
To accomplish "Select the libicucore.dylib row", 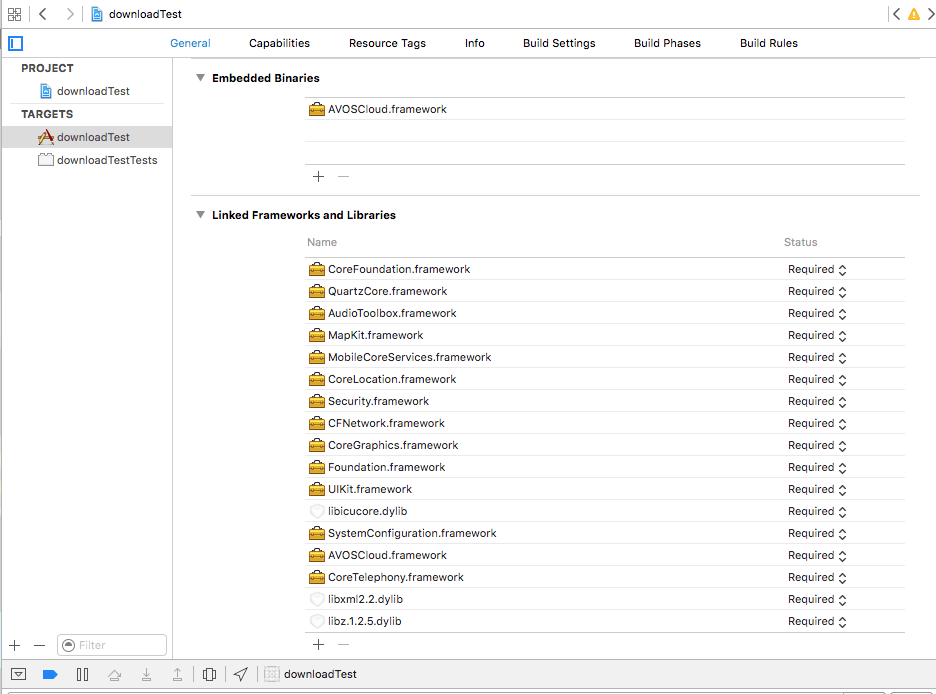I will click(605, 511).
